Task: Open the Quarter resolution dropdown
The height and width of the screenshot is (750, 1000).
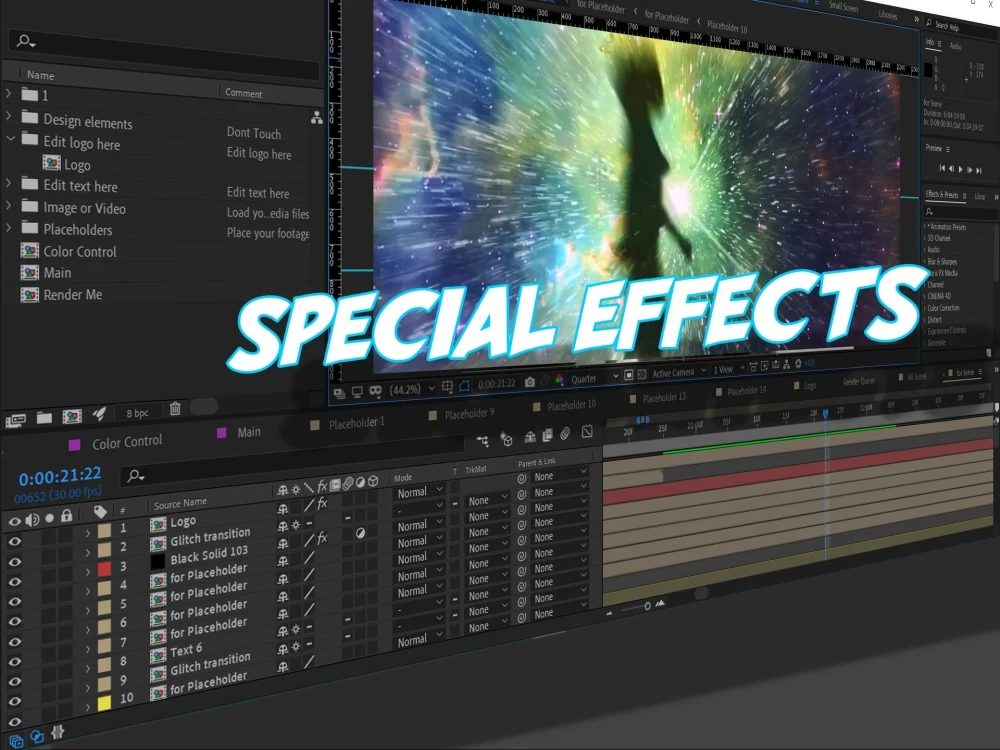Action: [594, 378]
